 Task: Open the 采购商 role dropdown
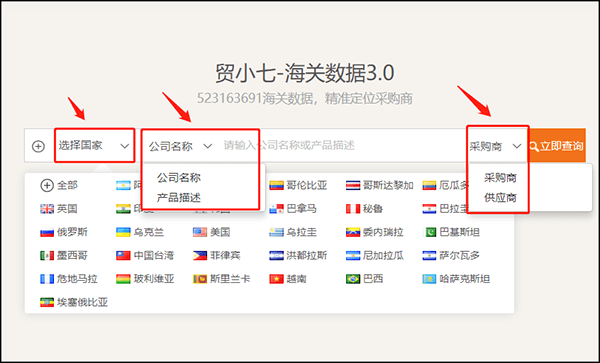coord(496,146)
